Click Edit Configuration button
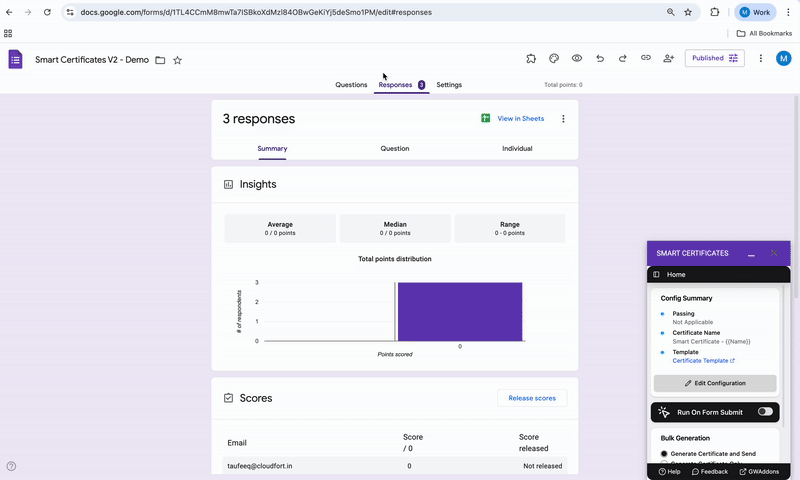The width and height of the screenshot is (800, 480). click(x=715, y=383)
